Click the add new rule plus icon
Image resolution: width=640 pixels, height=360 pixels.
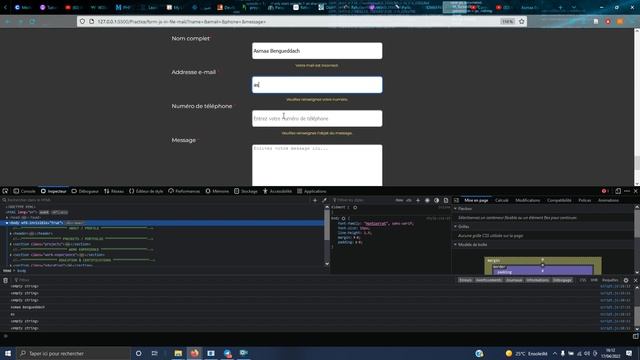tap(418, 200)
